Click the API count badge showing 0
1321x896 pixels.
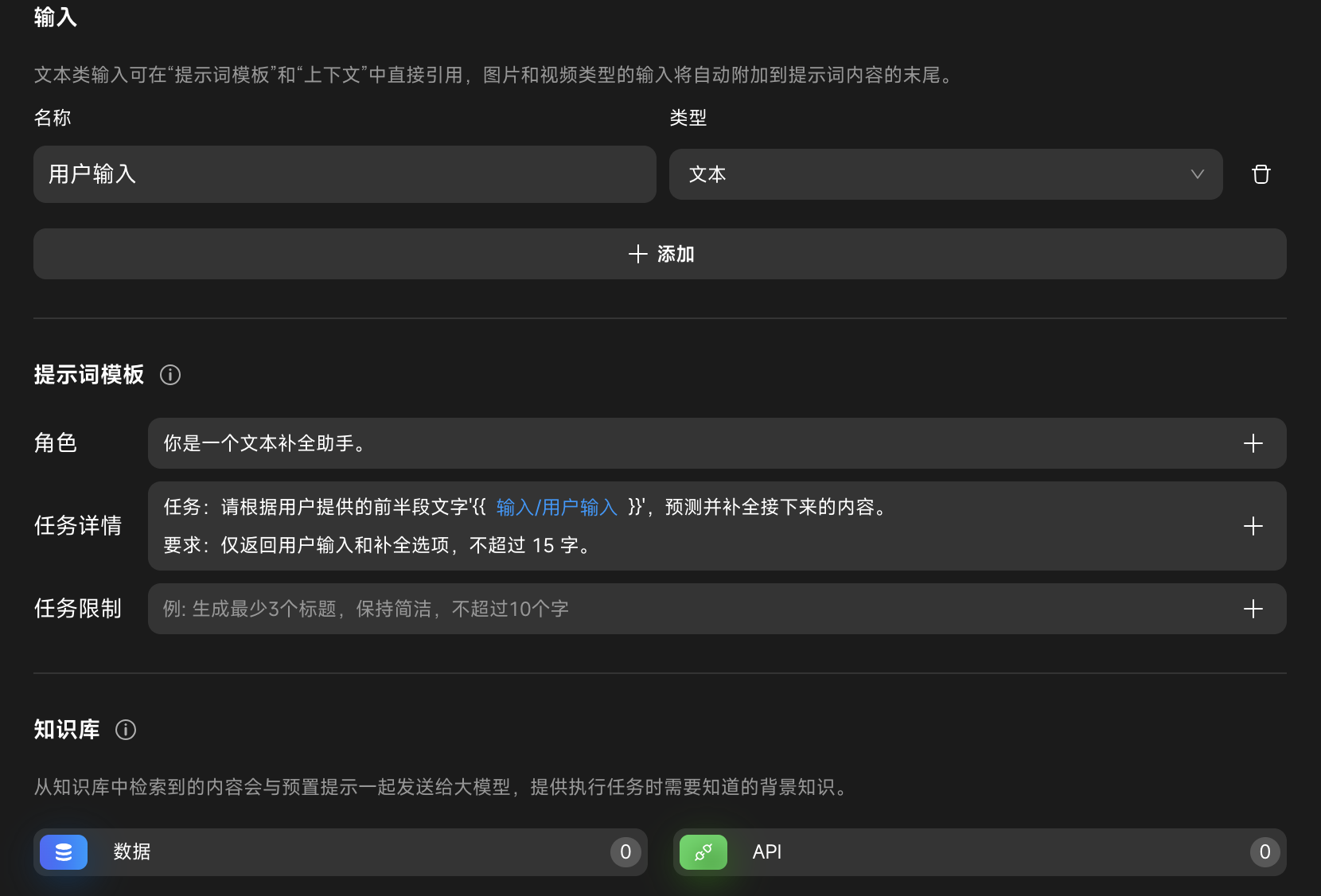1264,852
